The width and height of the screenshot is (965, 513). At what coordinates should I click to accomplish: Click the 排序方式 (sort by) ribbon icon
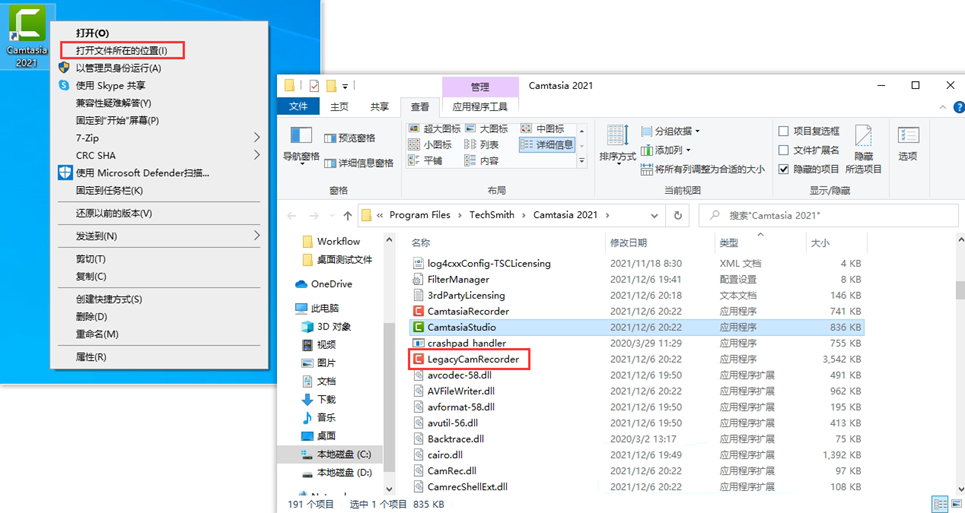(x=617, y=143)
